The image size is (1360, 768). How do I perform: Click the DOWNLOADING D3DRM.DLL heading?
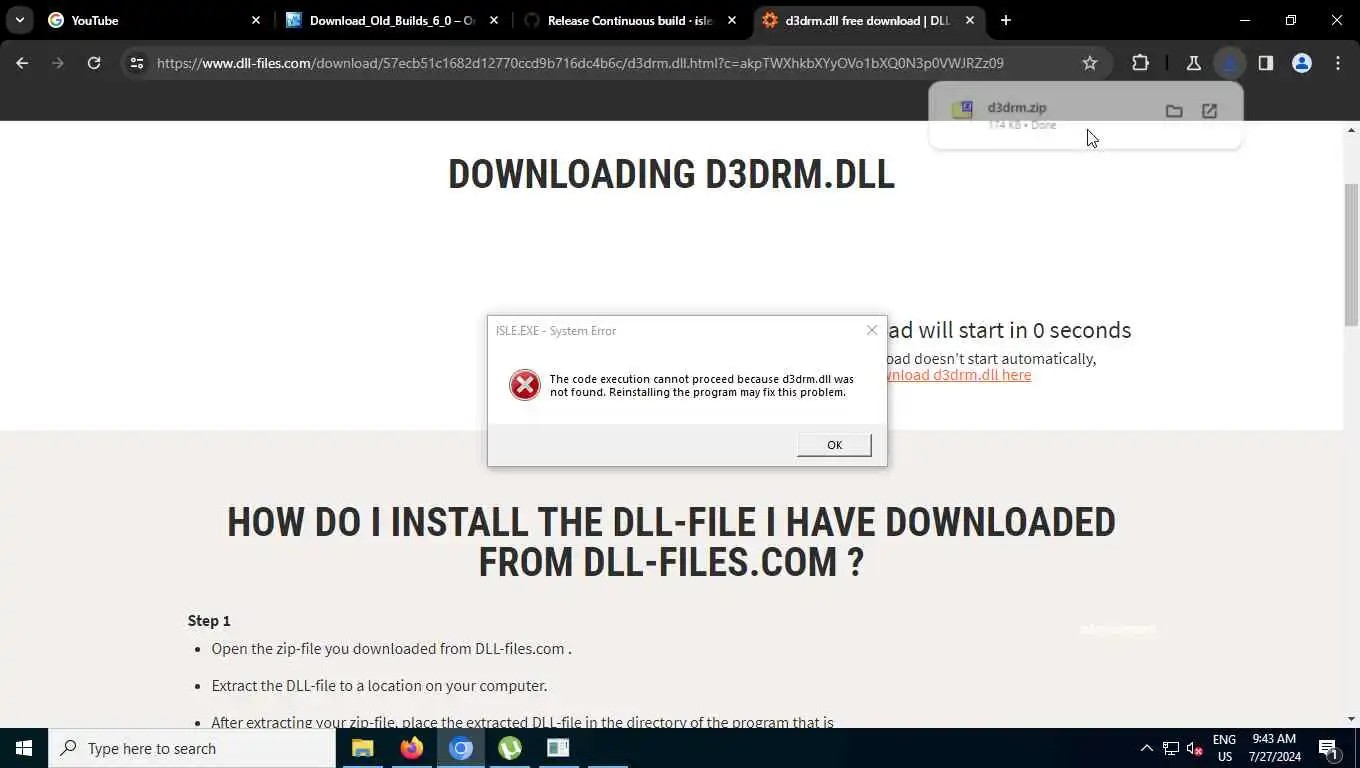(x=671, y=174)
